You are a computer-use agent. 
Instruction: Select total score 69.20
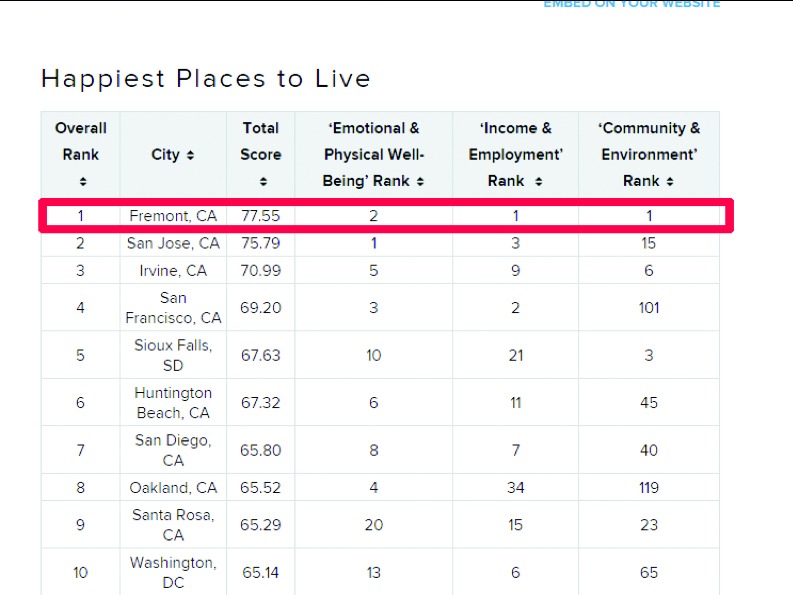click(x=260, y=308)
